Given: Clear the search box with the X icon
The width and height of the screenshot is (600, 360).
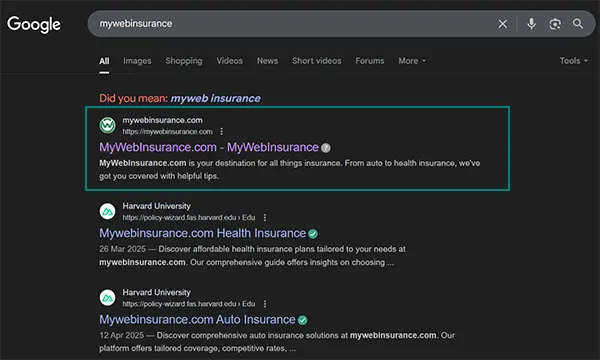Looking at the screenshot, I should point(502,24).
